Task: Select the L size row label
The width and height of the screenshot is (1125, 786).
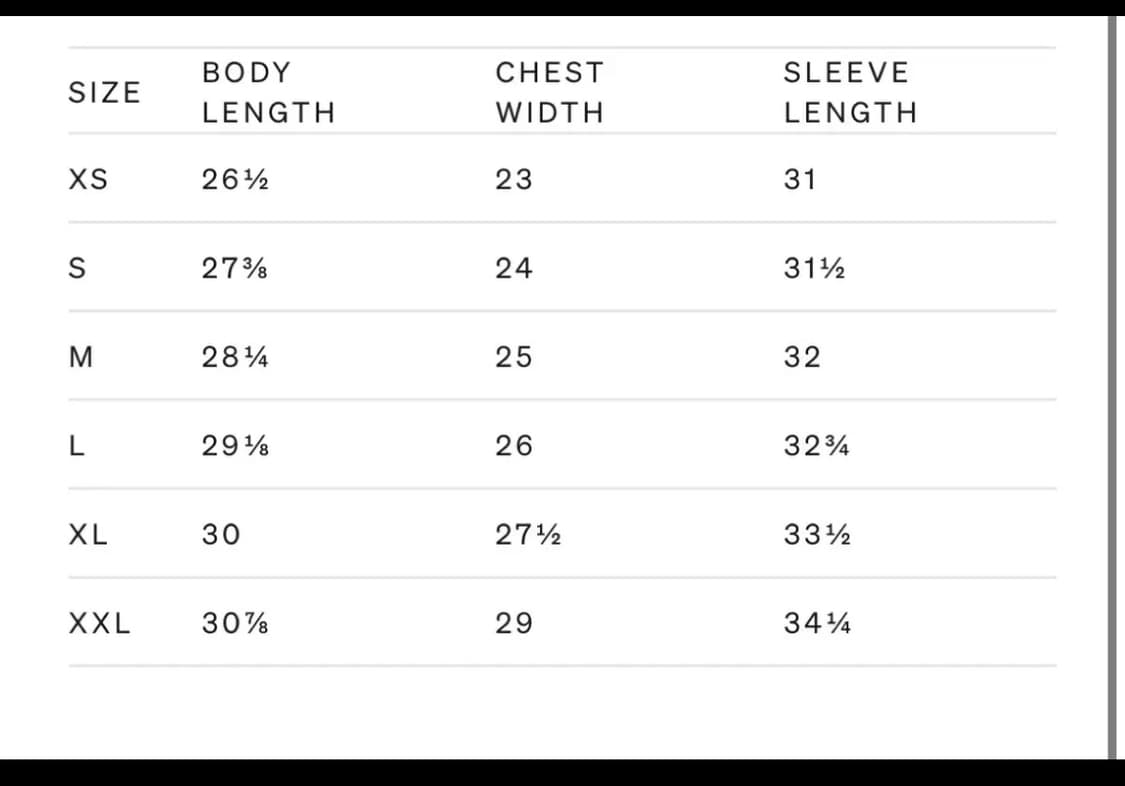Action: [76, 446]
